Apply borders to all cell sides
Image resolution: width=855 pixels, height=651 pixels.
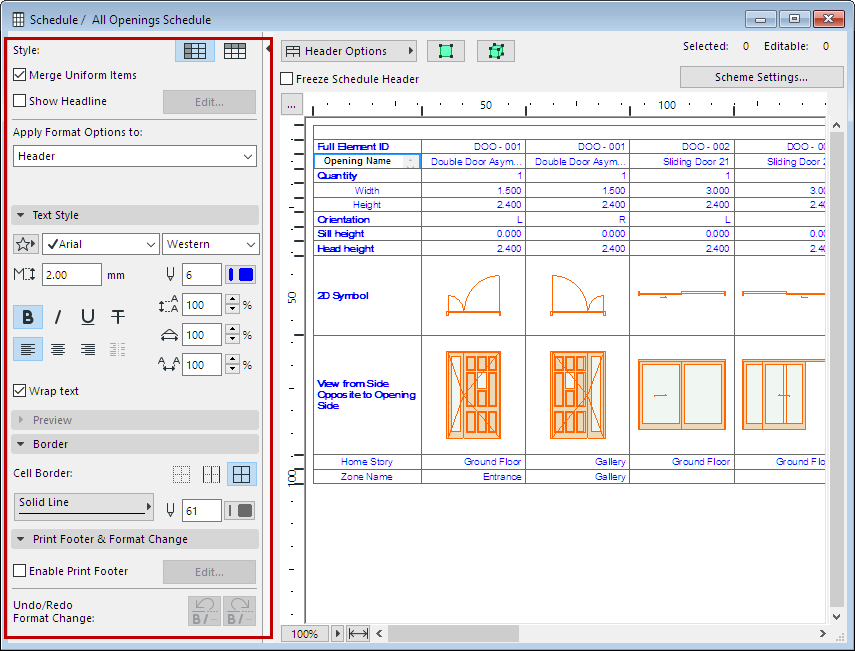(x=243, y=474)
